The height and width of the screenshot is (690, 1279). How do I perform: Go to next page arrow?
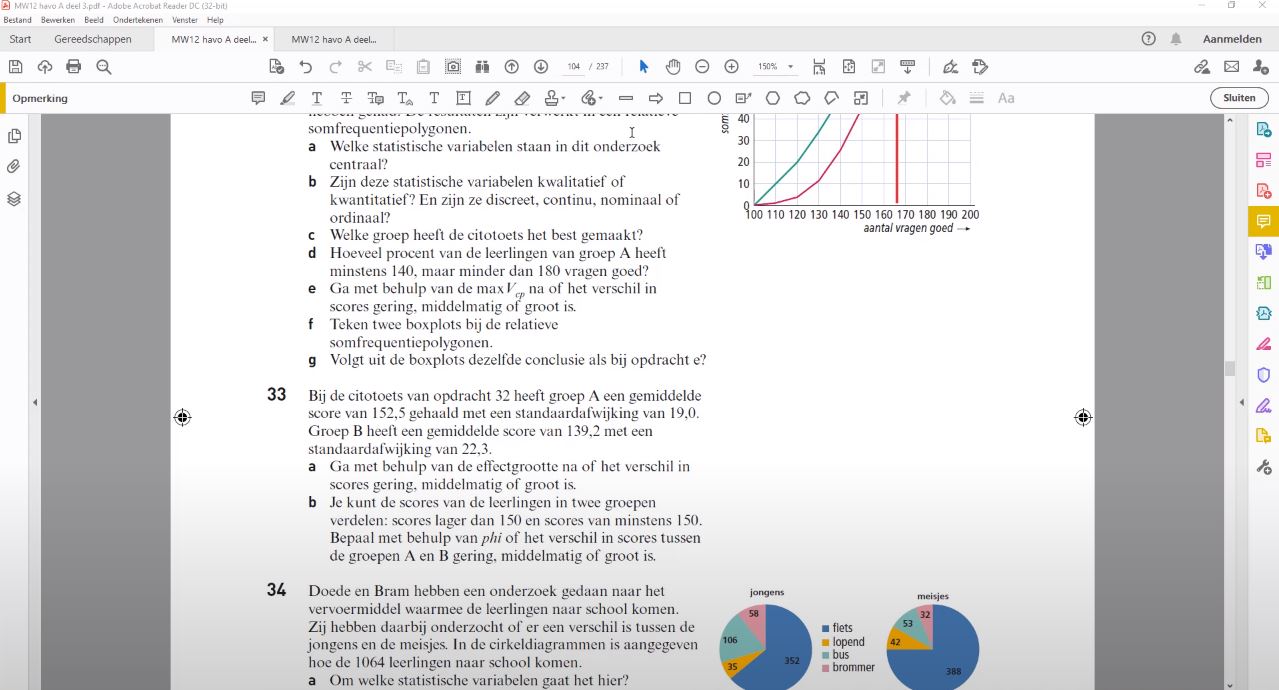541,67
